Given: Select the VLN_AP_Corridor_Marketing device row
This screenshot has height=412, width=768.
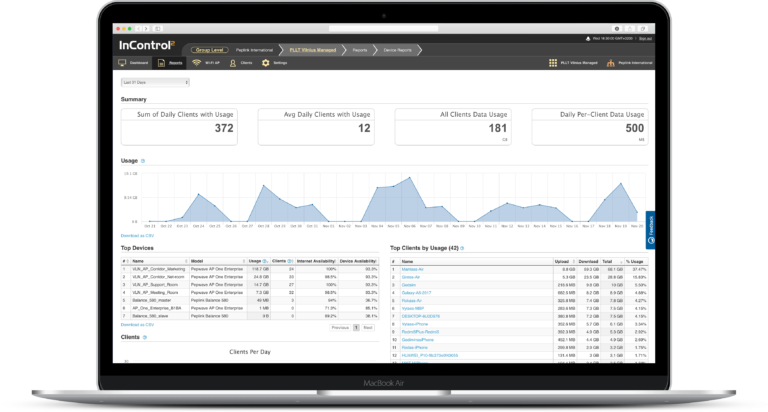Looking at the screenshot, I should [x=250, y=269].
